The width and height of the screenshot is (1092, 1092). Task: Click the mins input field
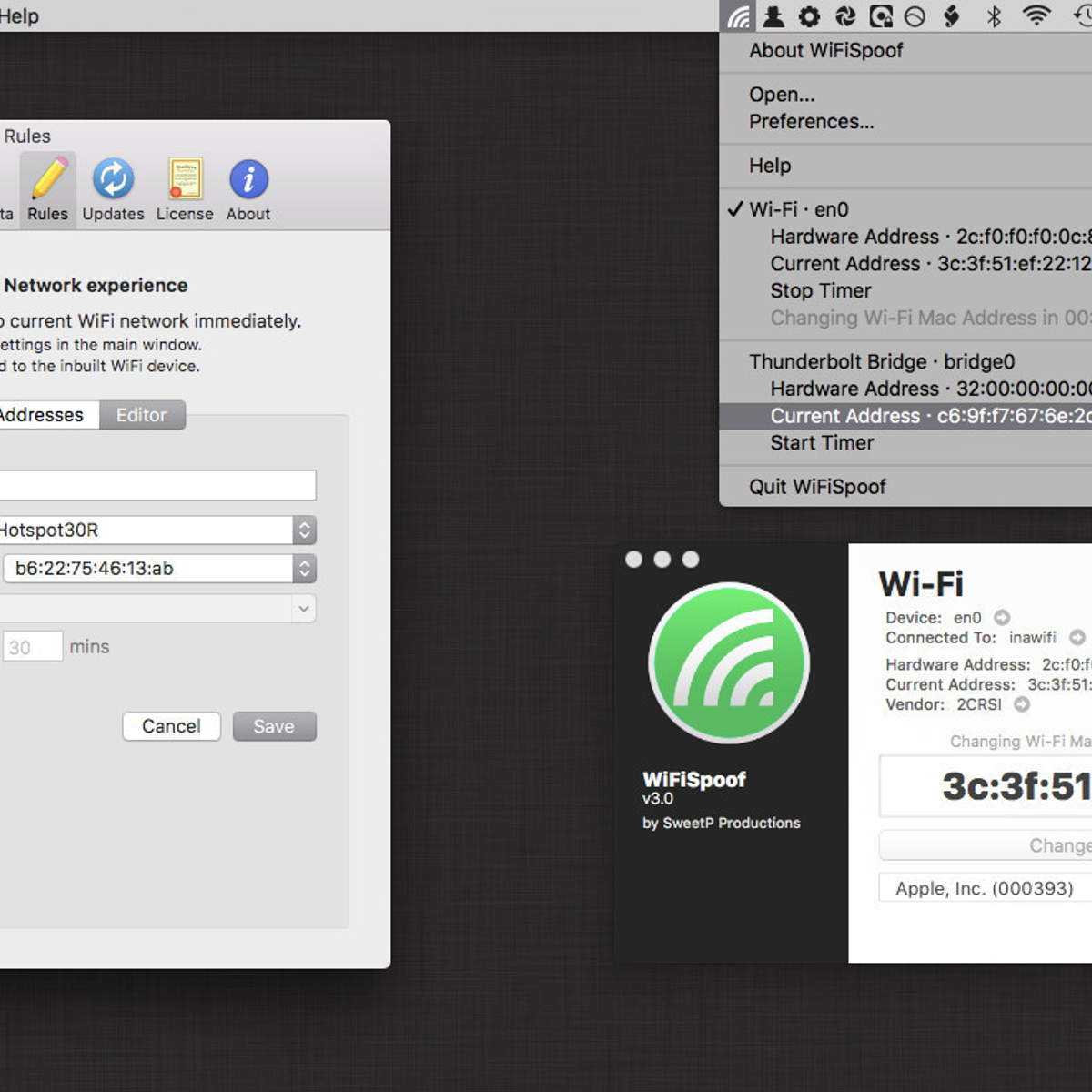33,646
